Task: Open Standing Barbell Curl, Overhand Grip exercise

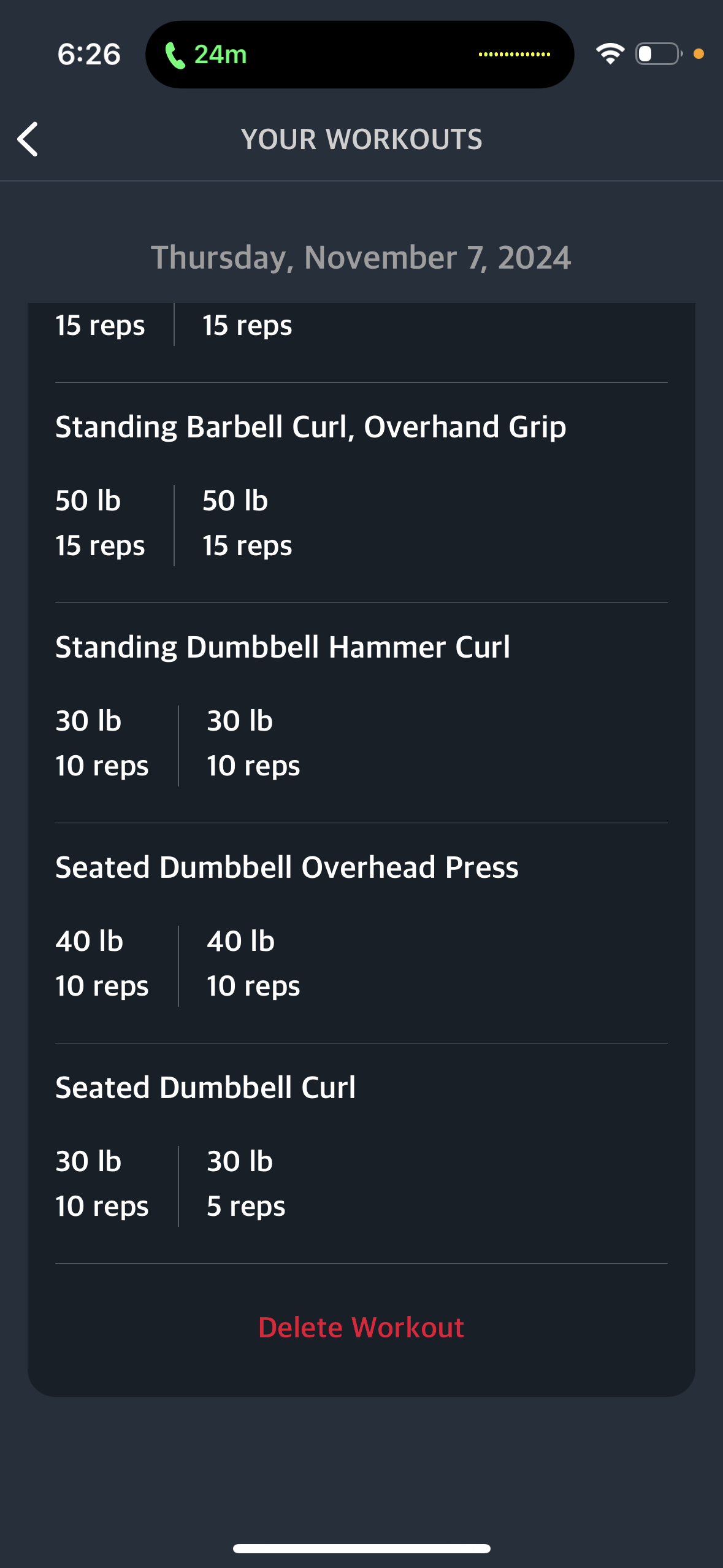Action: [x=310, y=427]
